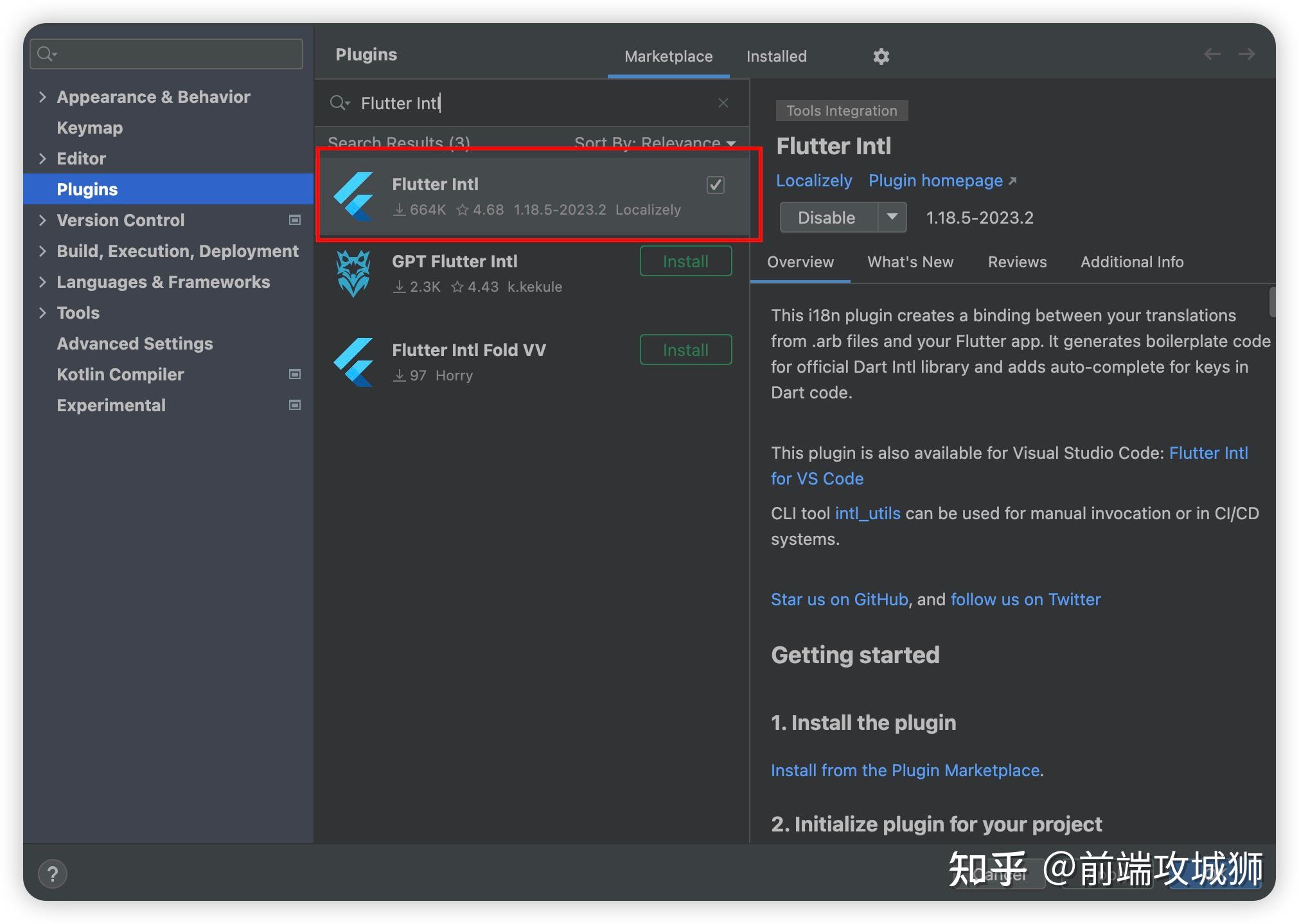Click the Flutter Intl Fold VV logo
Screen dimensions: 1299x924
(353, 362)
